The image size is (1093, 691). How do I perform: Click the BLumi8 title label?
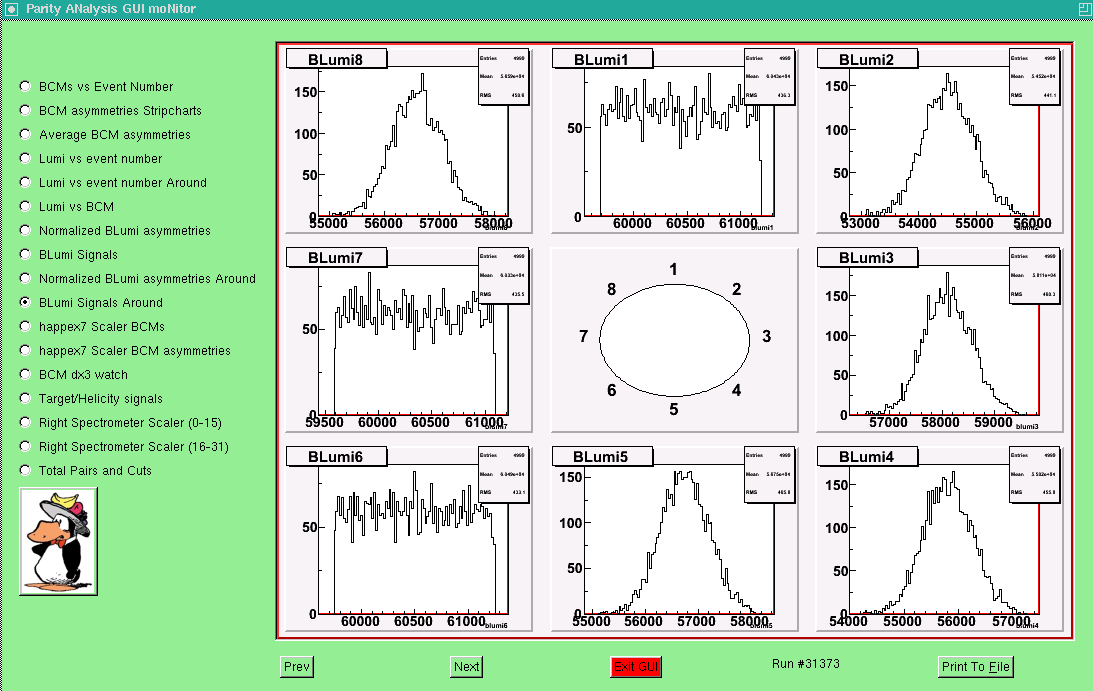point(336,59)
